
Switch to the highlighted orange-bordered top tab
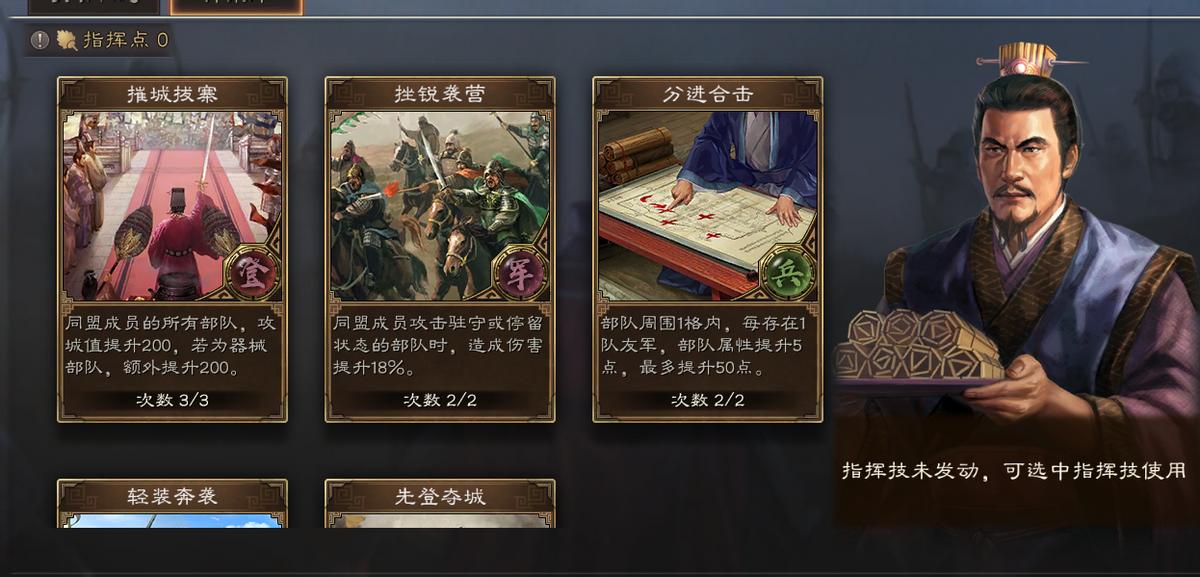237,6
